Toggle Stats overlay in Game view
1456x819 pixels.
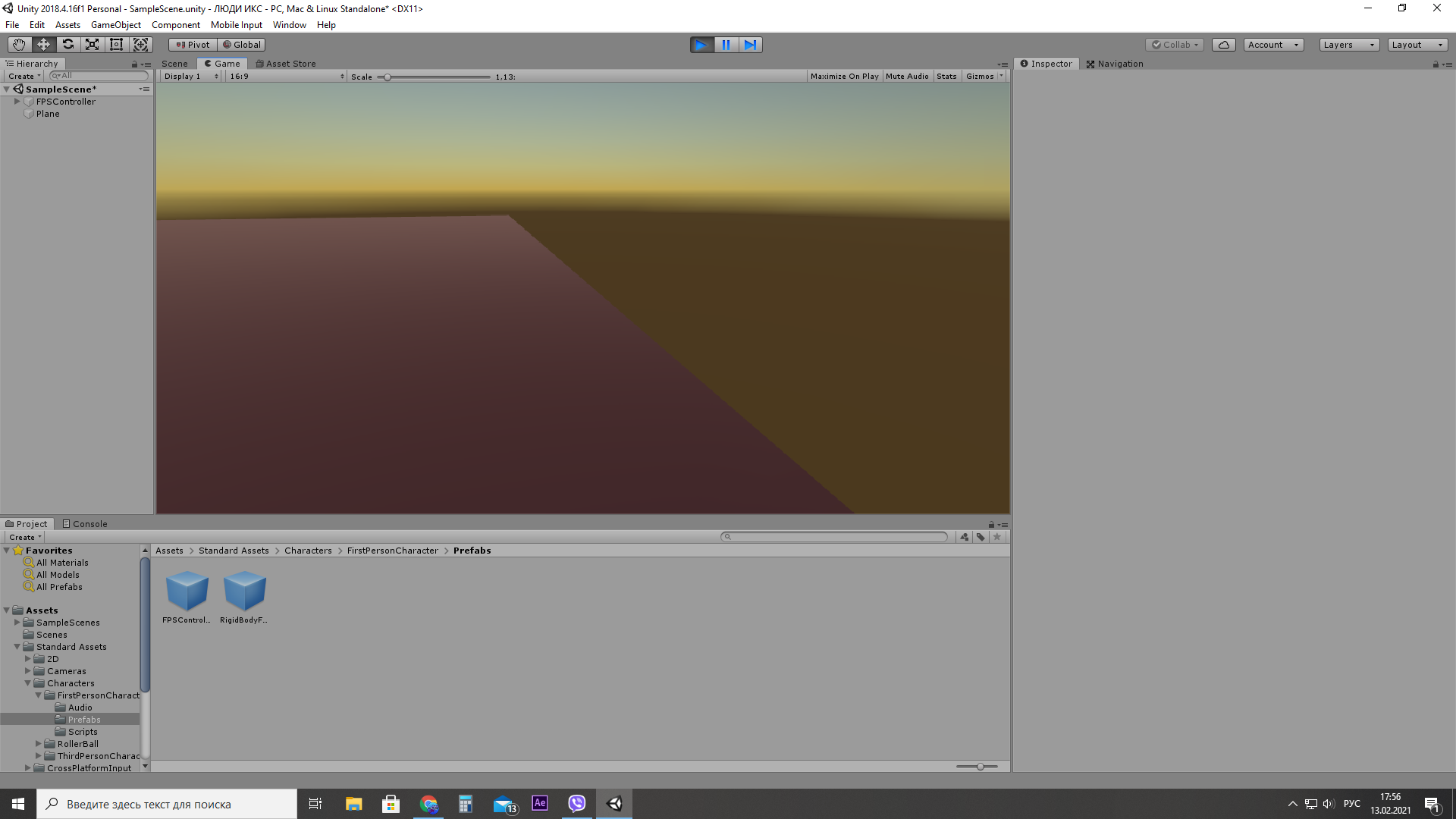(946, 77)
